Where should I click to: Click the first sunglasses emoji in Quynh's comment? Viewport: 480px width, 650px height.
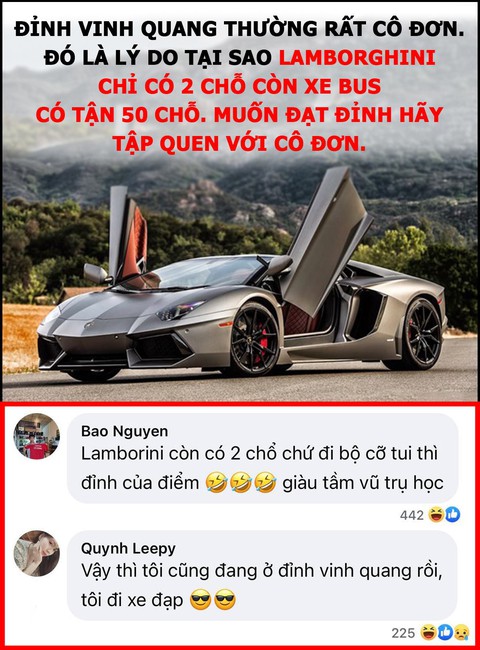click(201, 600)
